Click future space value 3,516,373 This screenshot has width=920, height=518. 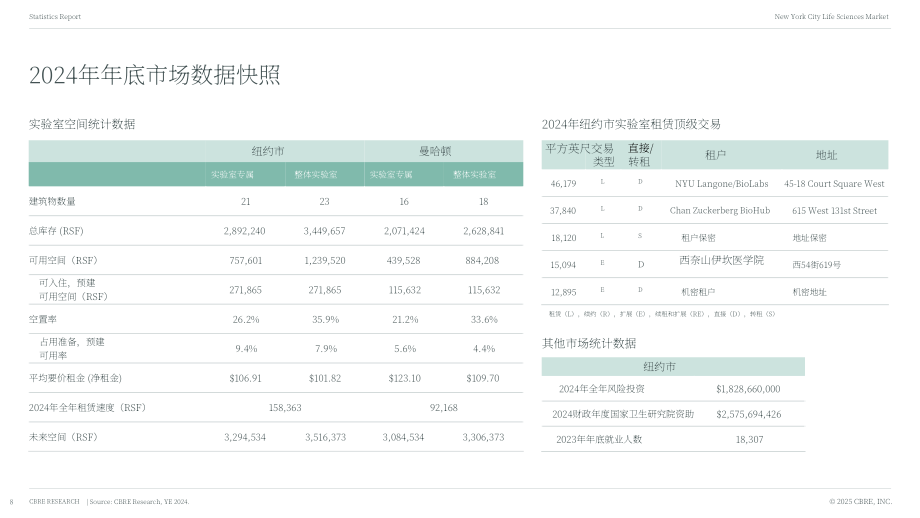pyautogui.click(x=325, y=437)
